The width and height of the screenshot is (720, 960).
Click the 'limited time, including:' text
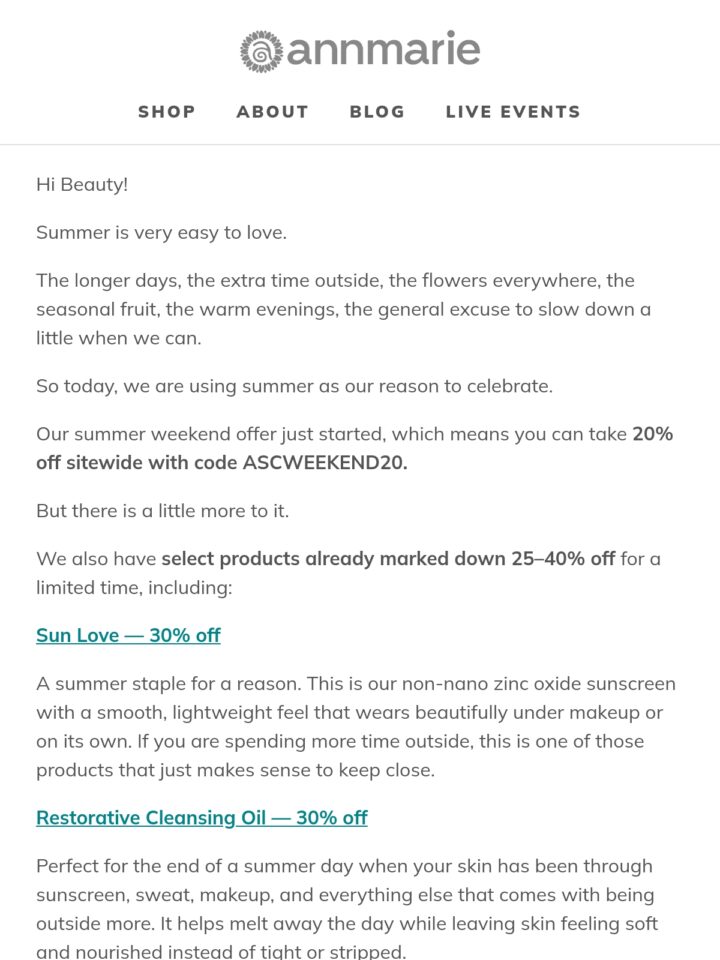[134, 588]
